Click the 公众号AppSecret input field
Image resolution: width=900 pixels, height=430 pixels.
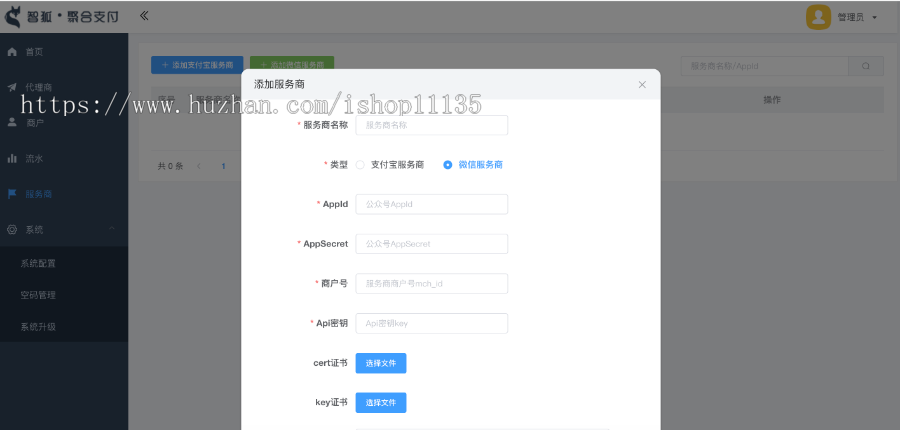[x=432, y=244]
